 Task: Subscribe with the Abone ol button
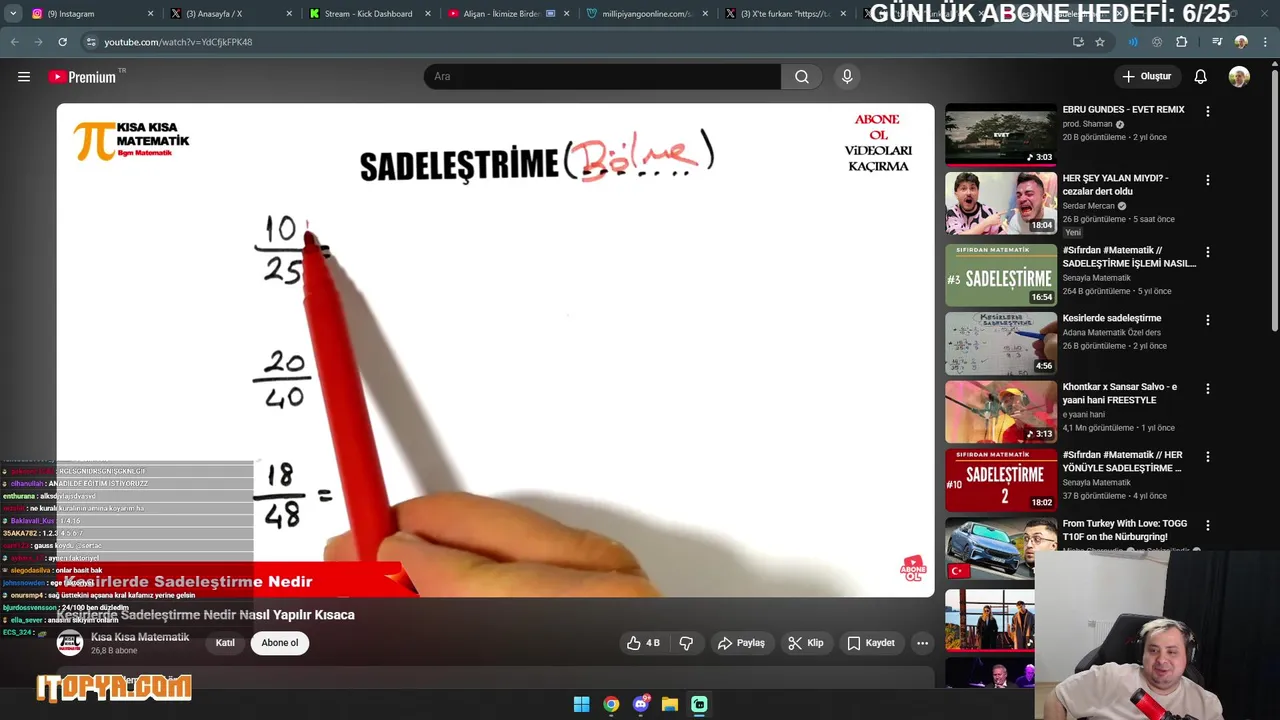[x=280, y=643]
